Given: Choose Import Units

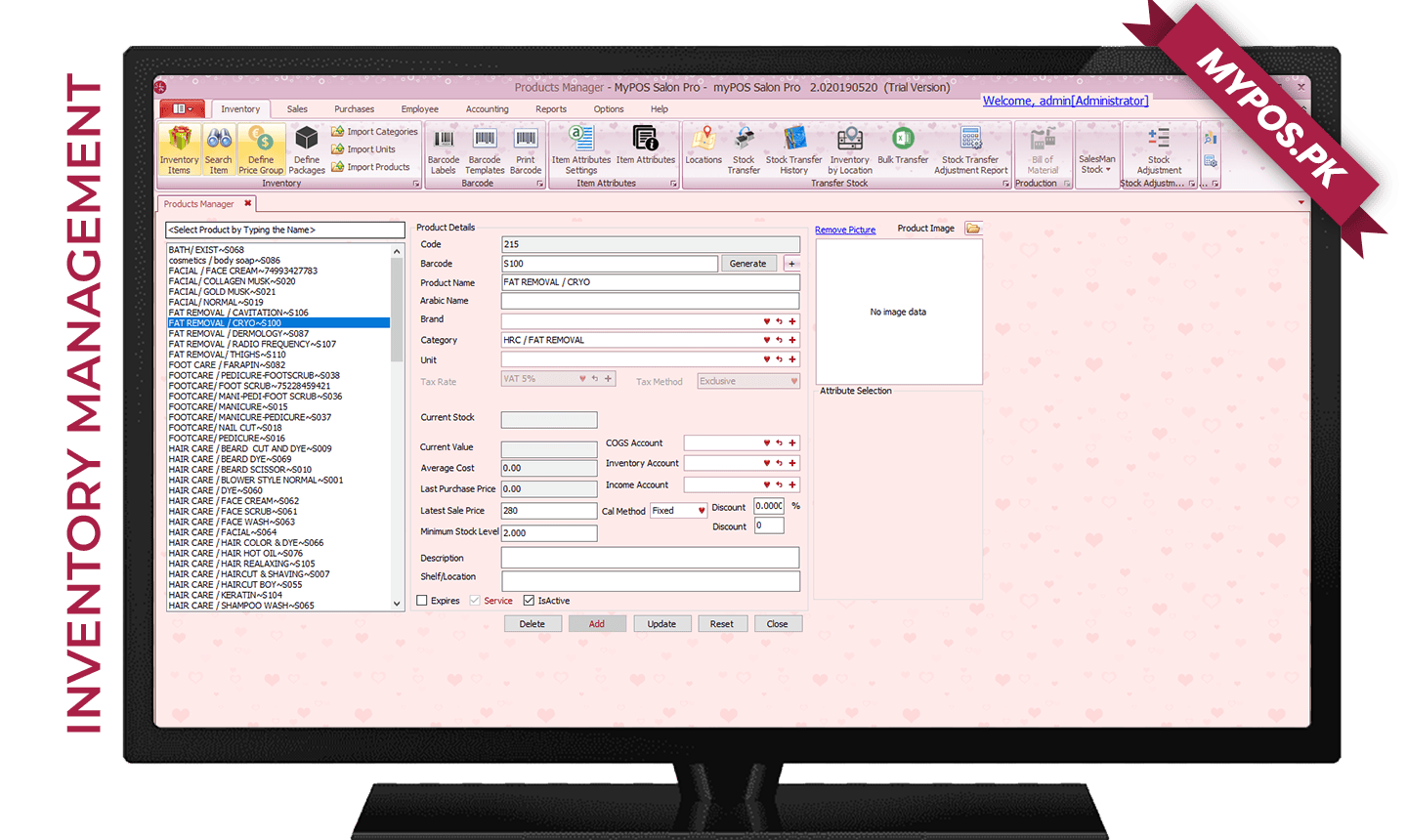Looking at the screenshot, I should point(363,149).
